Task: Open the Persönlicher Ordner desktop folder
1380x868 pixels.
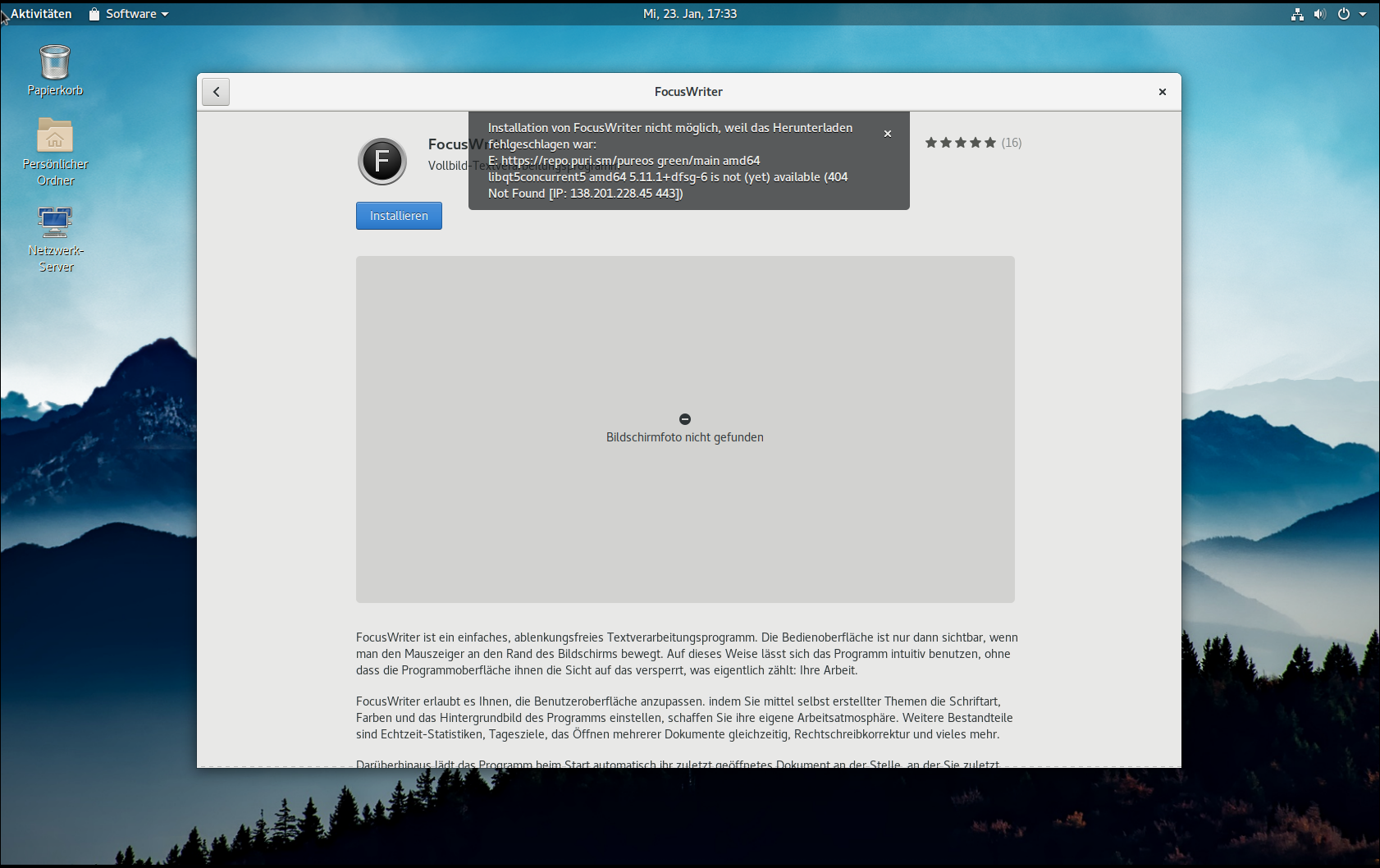Action: pos(55,136)
